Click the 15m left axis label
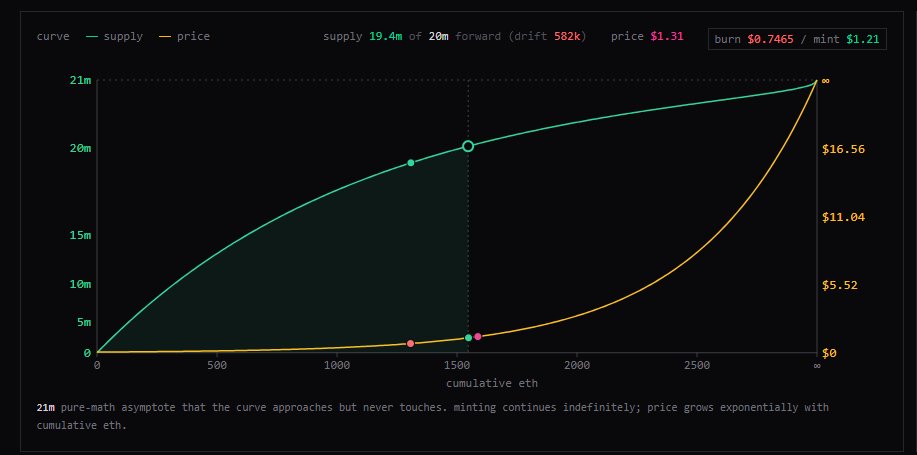Image resolution: width=917 pixels, height=455 pixels. (81, 235)
